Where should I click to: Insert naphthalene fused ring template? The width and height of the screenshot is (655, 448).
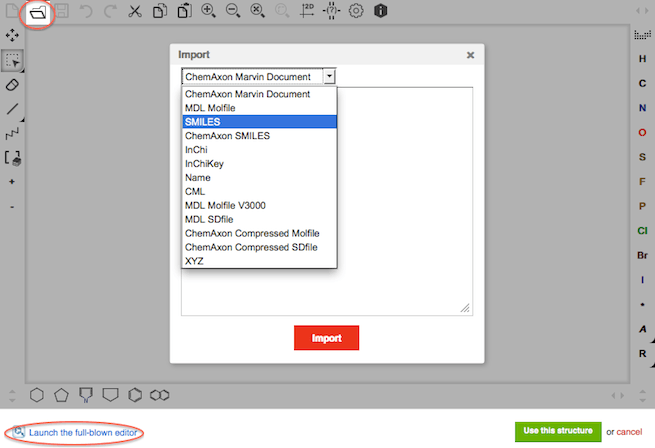click(160, 395)
